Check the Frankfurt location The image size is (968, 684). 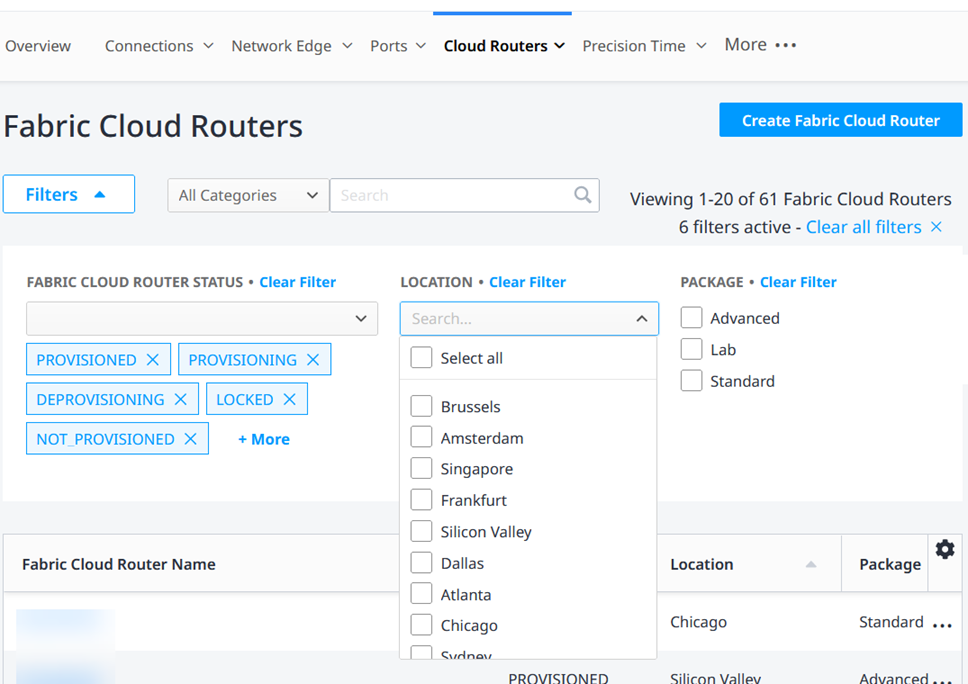click(x=421, y=499)
